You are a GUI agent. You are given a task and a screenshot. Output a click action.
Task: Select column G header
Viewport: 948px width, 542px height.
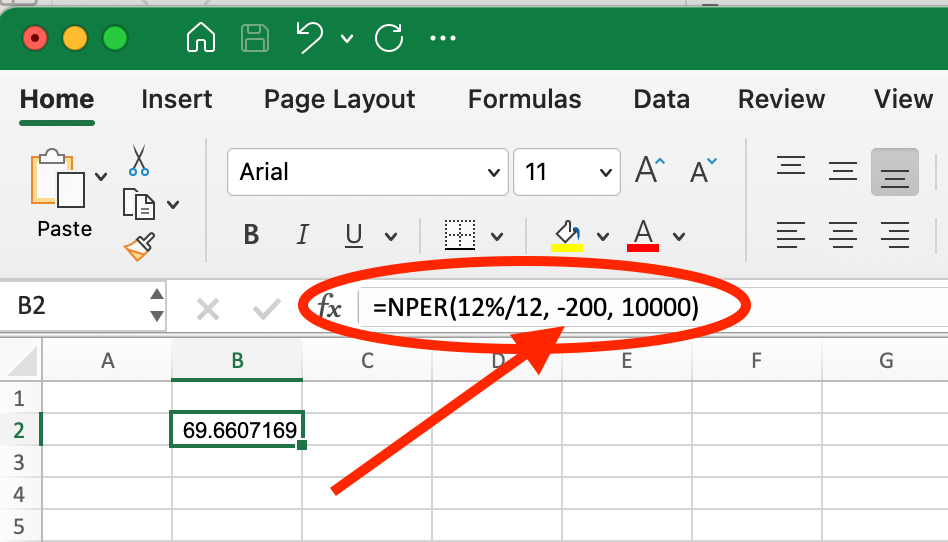(x=886, y=361)
